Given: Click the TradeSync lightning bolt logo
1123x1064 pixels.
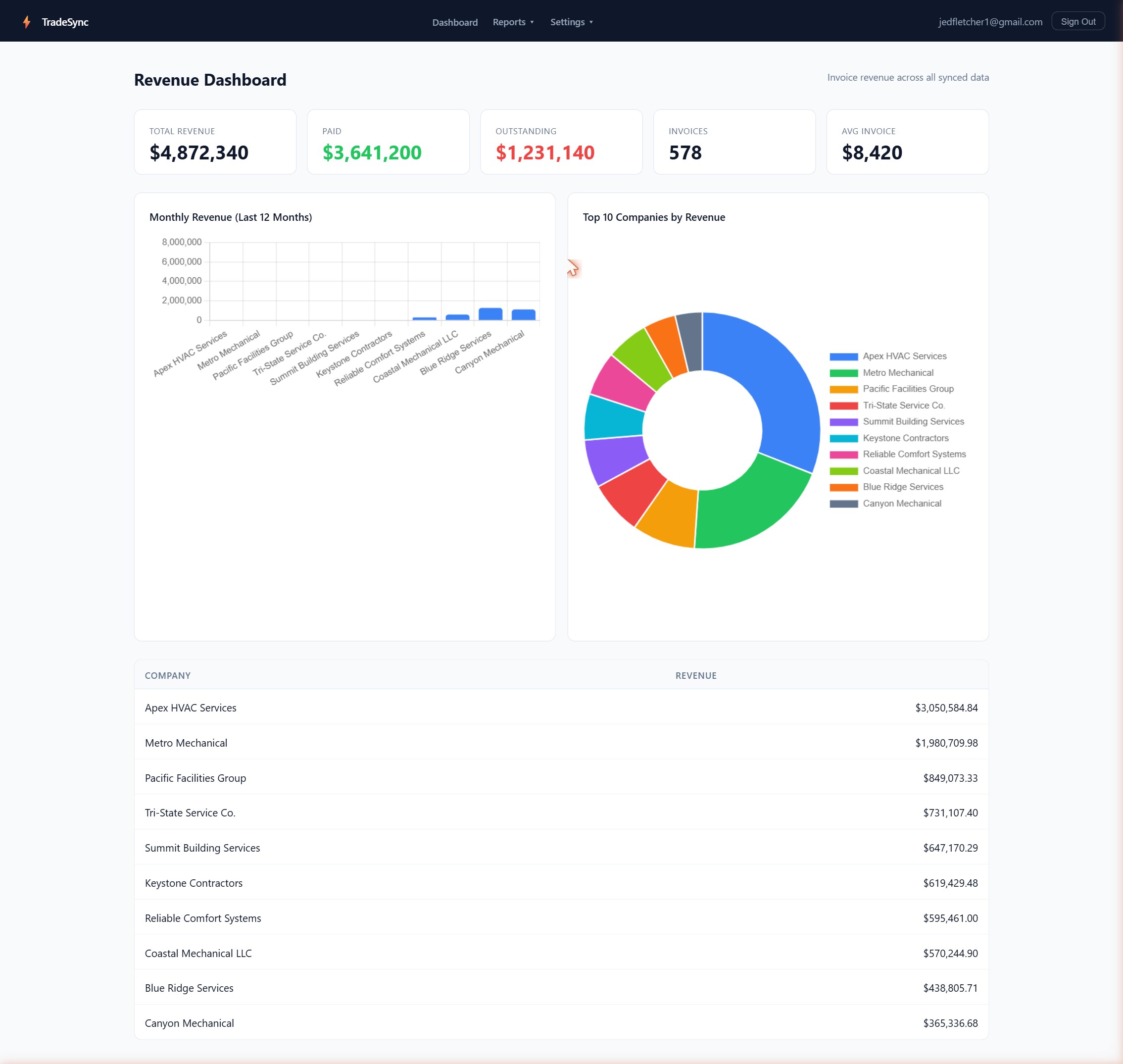Looking at the screenshot, I should point(27,22).
